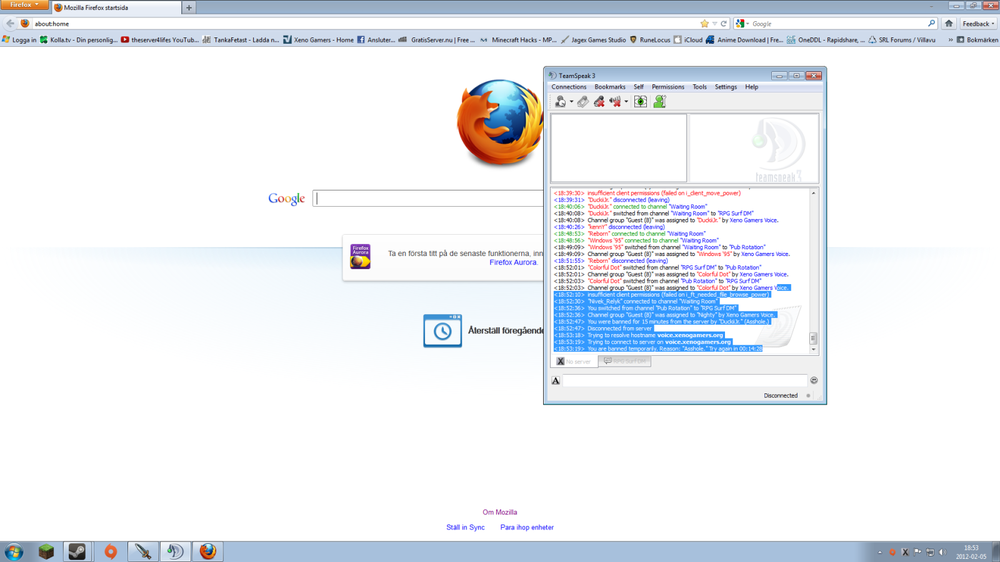Open Bookmarks menu in TeamSpeak
This screenshot has height=562, width=1000.
(610, 87)
